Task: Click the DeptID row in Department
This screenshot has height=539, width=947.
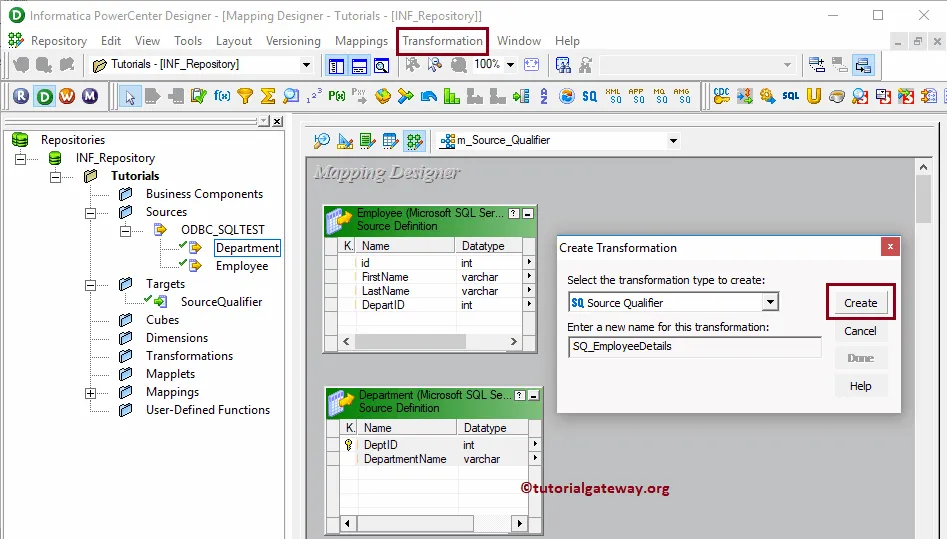Action: coord(433,445)
